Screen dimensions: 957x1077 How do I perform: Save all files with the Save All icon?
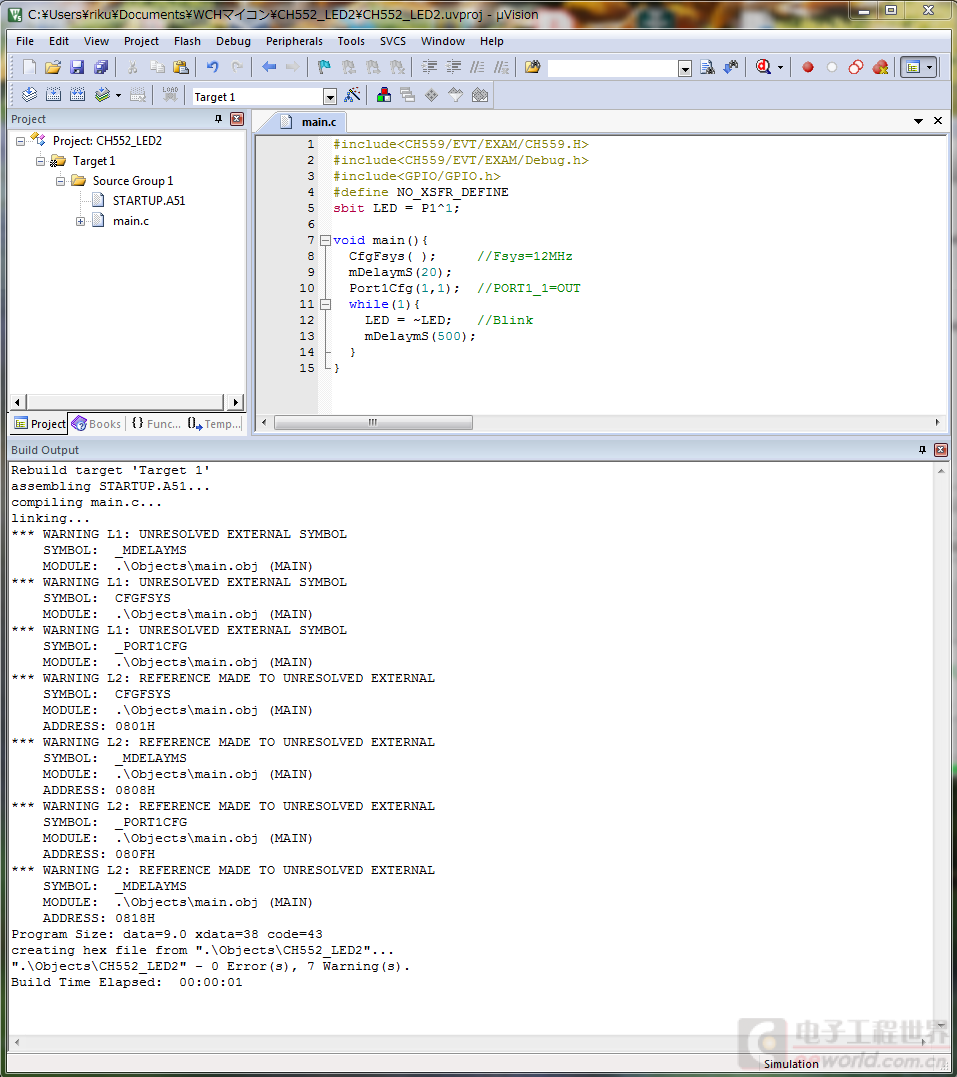(x=101, y=67)
